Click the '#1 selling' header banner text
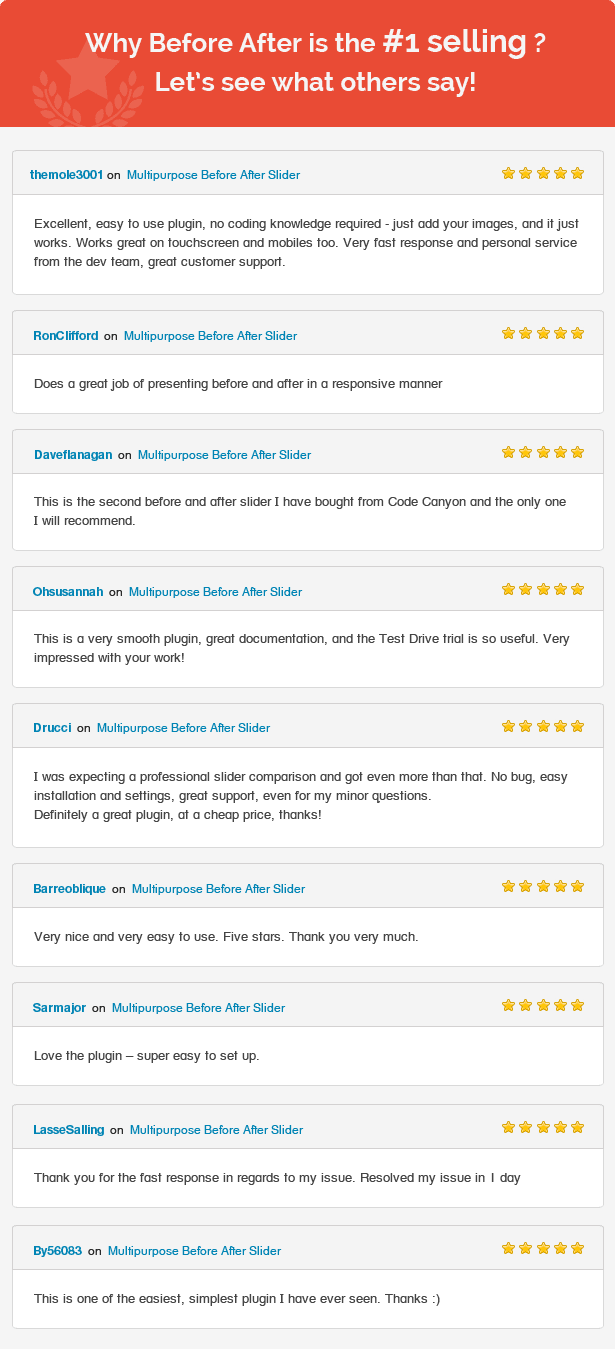This screenshot has width=615, height=1349. click(x=455, y=42)
